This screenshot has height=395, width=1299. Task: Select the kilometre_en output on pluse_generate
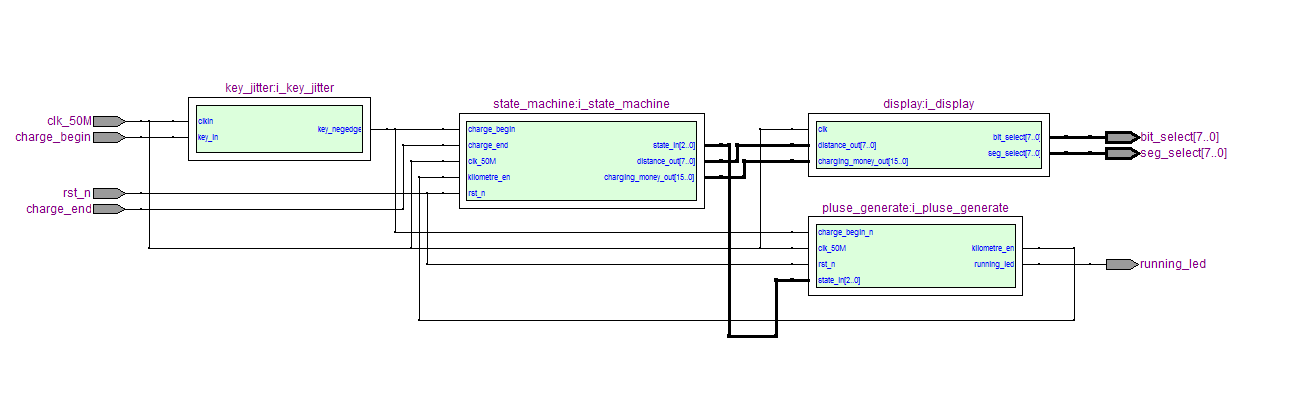click(x=993, y=248)
